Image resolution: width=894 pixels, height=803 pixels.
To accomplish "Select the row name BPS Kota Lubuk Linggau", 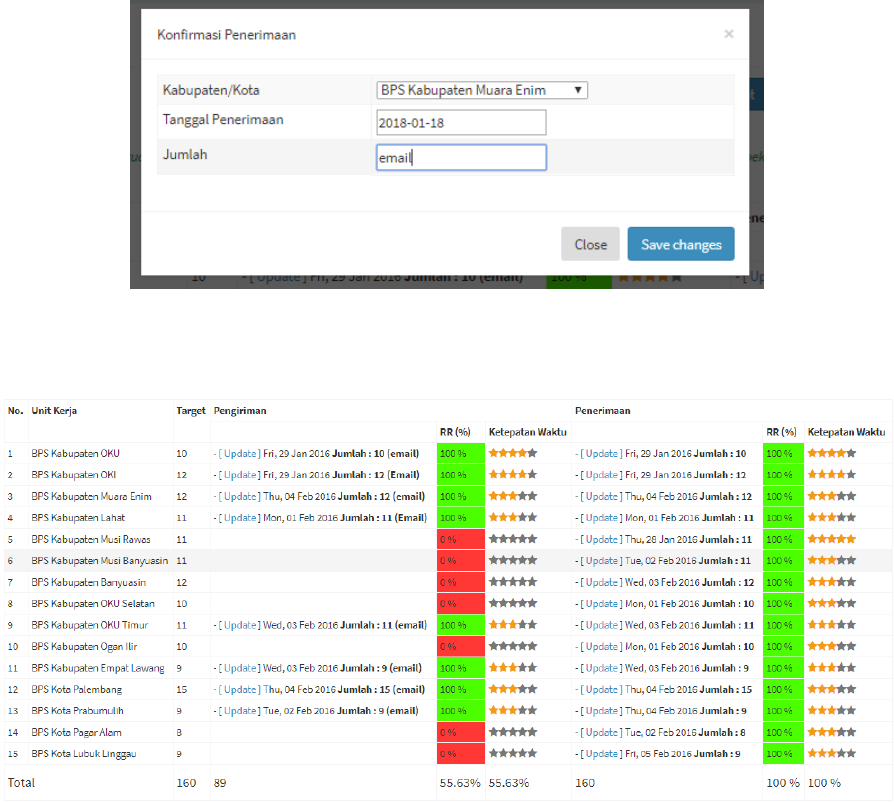I will click(x=84, y=753).
